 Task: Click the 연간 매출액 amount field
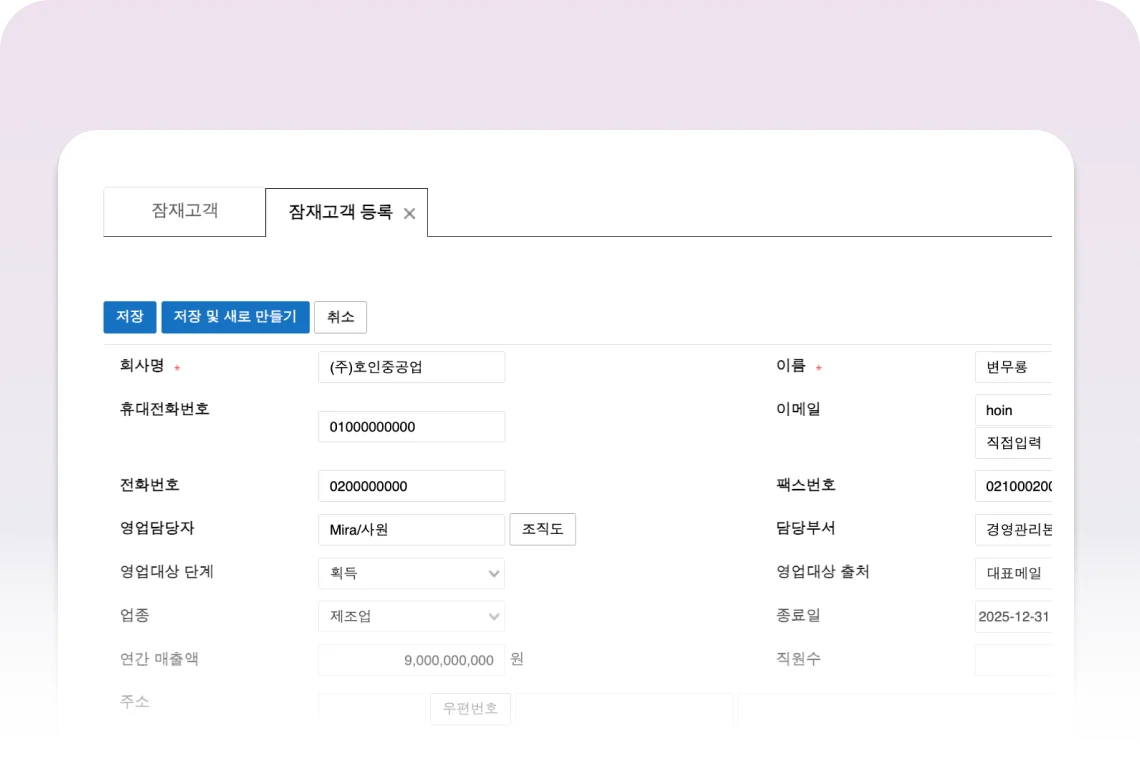pyautogui.click(x=411, y=660)
